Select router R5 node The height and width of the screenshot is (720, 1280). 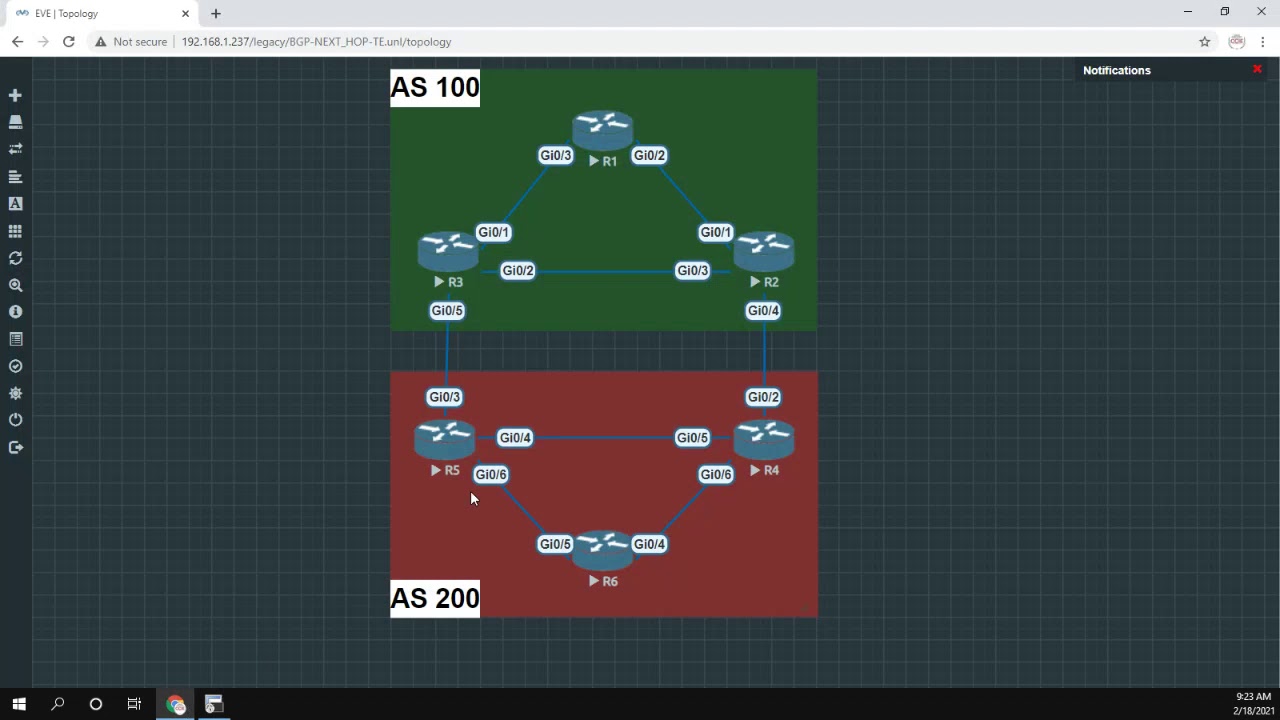click(445, 440)
